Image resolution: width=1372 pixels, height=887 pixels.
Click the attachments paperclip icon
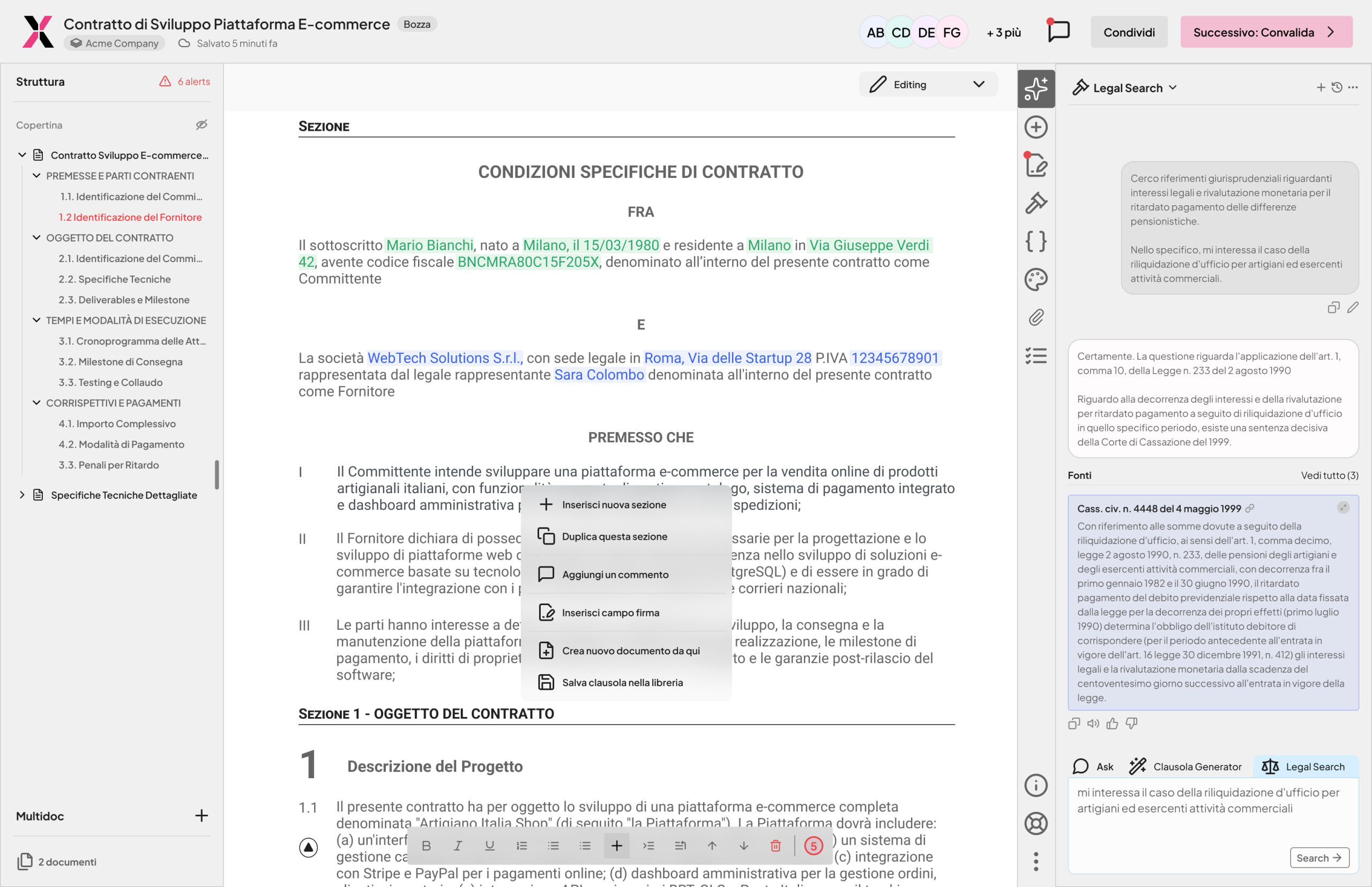click(1035, 317)
